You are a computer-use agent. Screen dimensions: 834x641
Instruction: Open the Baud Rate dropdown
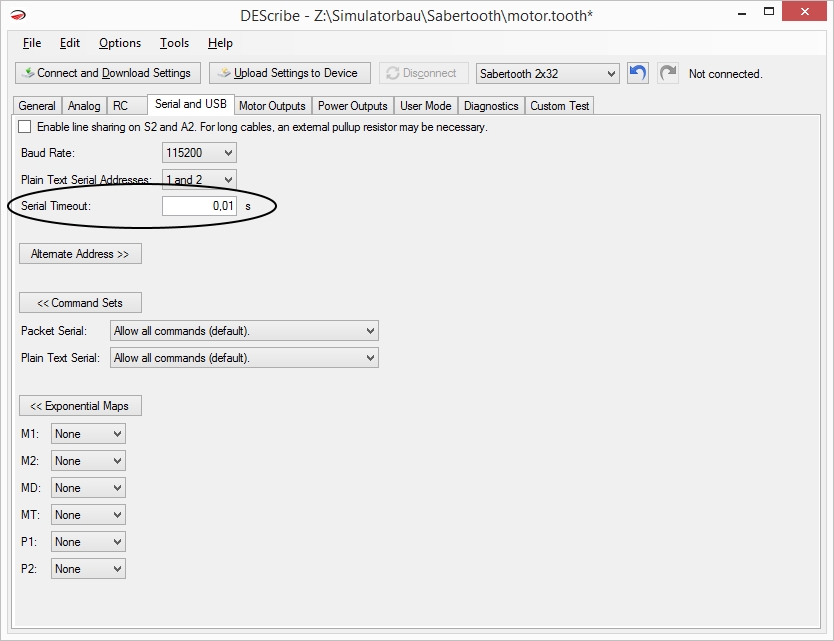[x=199, y=153]
